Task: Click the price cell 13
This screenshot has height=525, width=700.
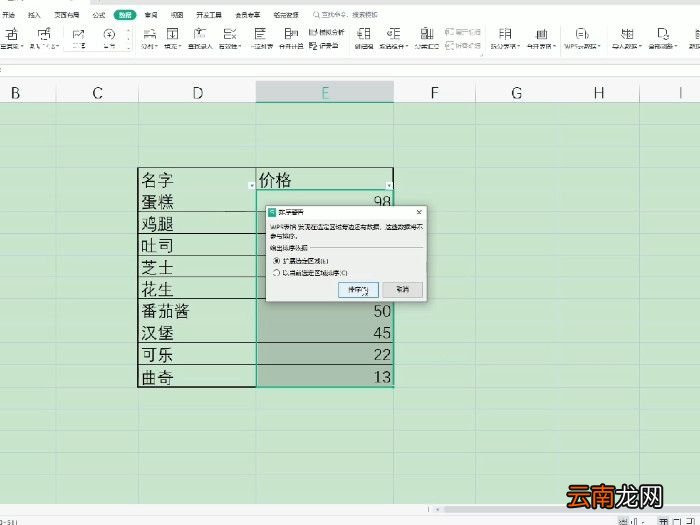Action: 325,376
